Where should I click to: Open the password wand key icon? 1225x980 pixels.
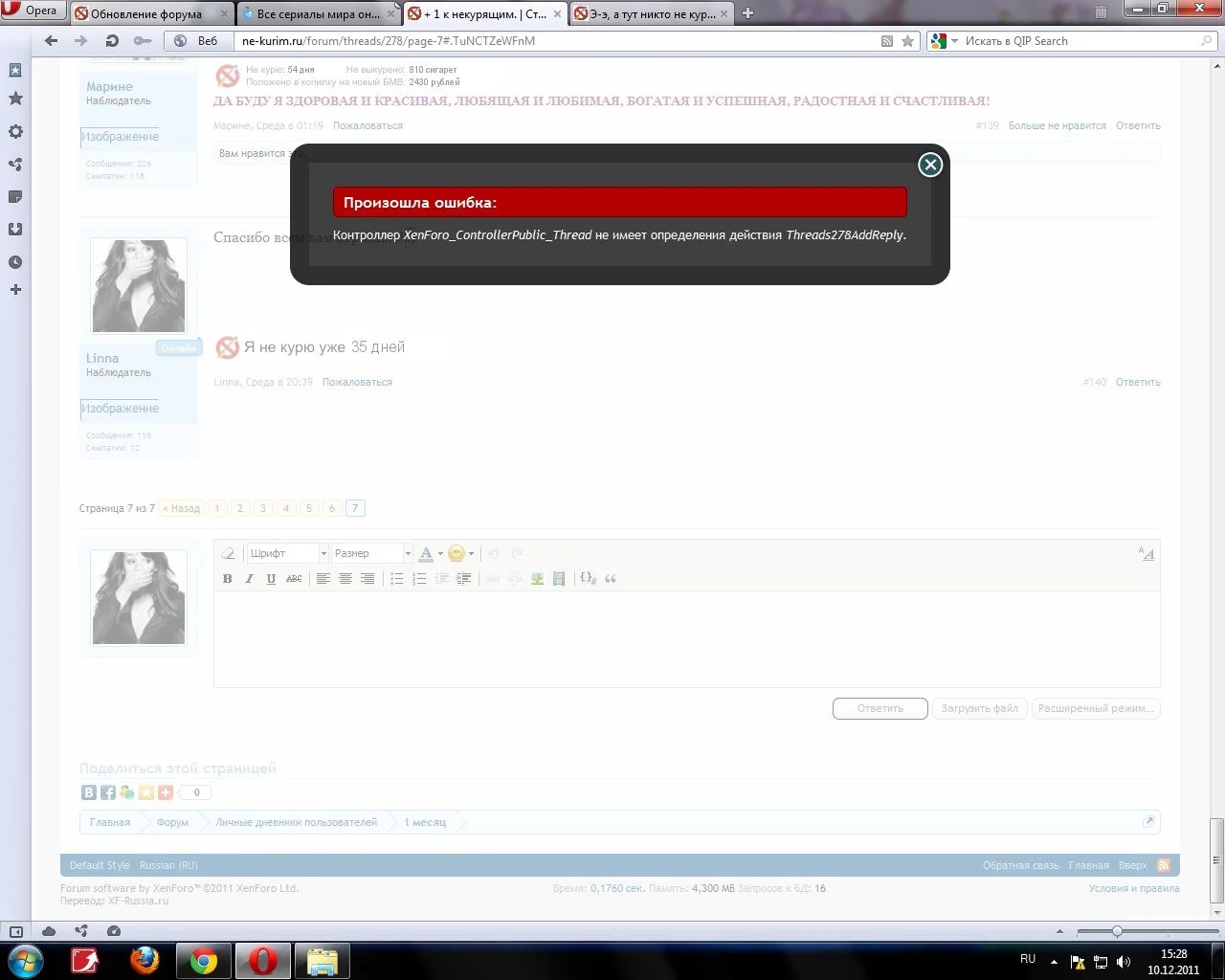coord(143,41)
